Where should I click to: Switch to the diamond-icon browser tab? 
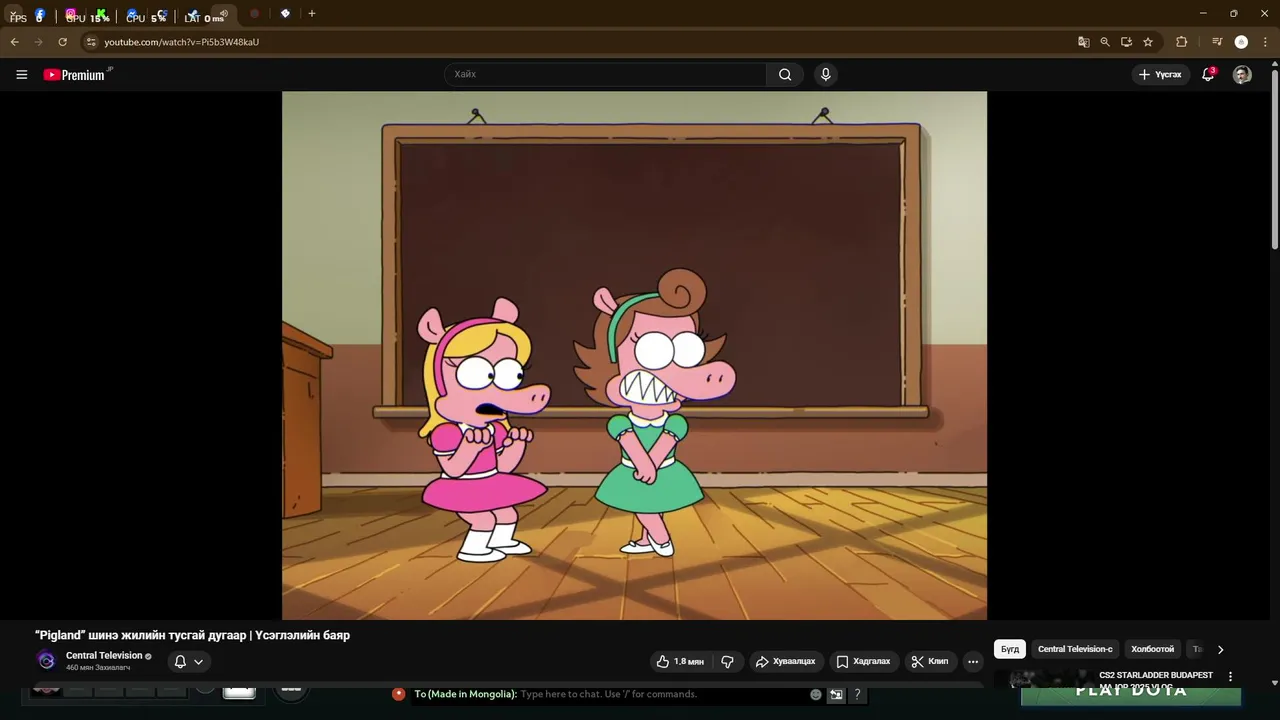pyautogui.click(x=285, y=14)
